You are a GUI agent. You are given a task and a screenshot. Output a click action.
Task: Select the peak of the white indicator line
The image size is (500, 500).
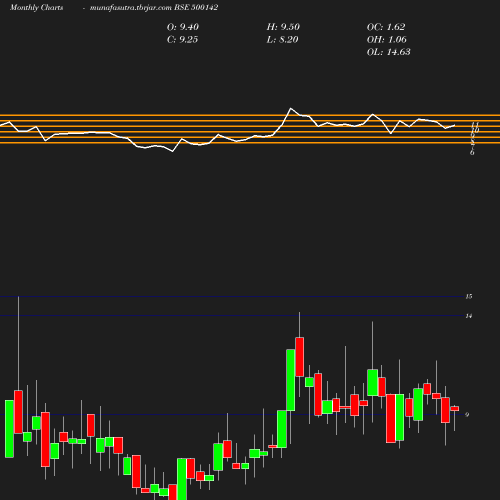point(291,108)
